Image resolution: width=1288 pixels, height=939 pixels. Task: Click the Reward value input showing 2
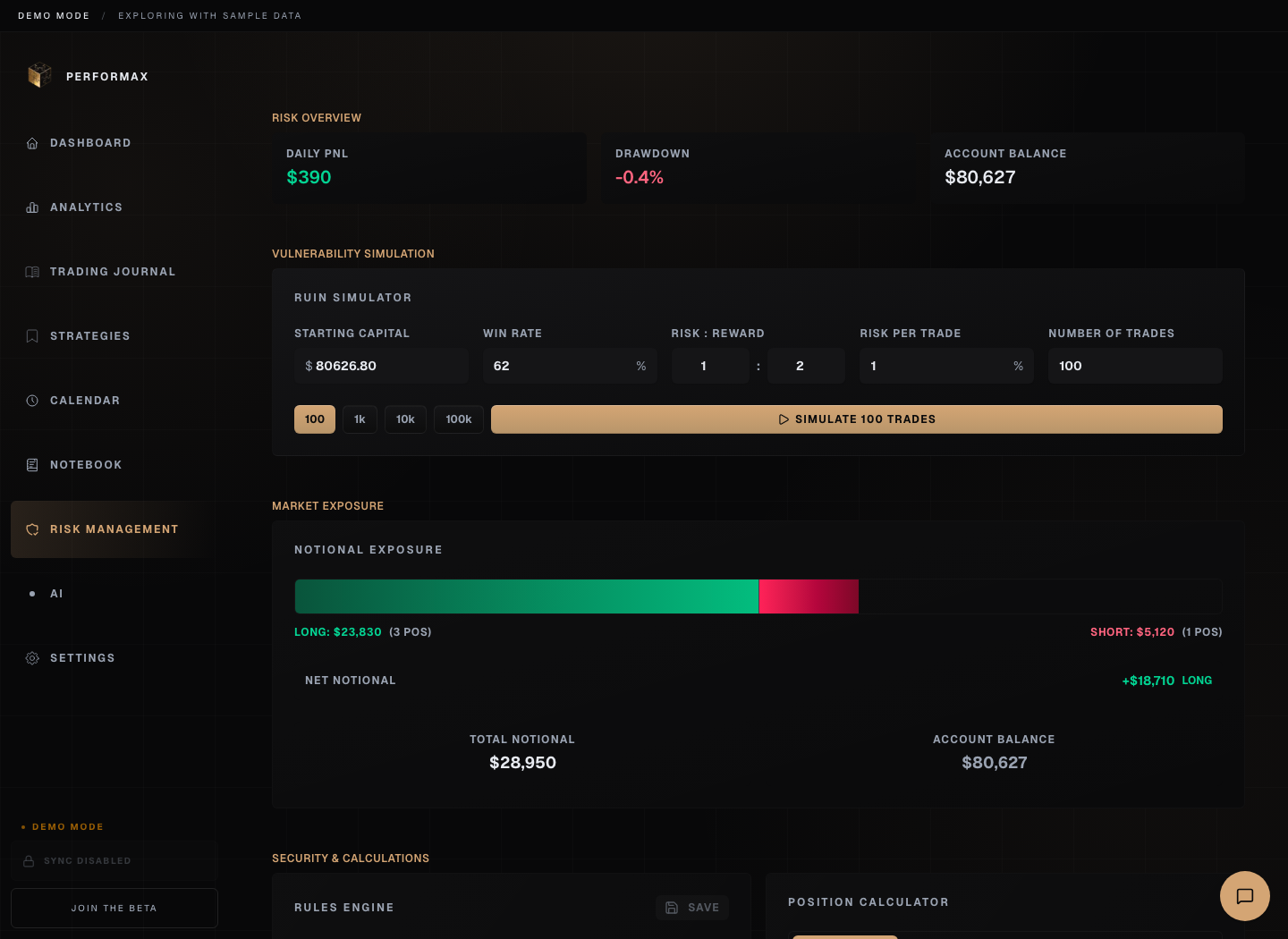point(806,366)
